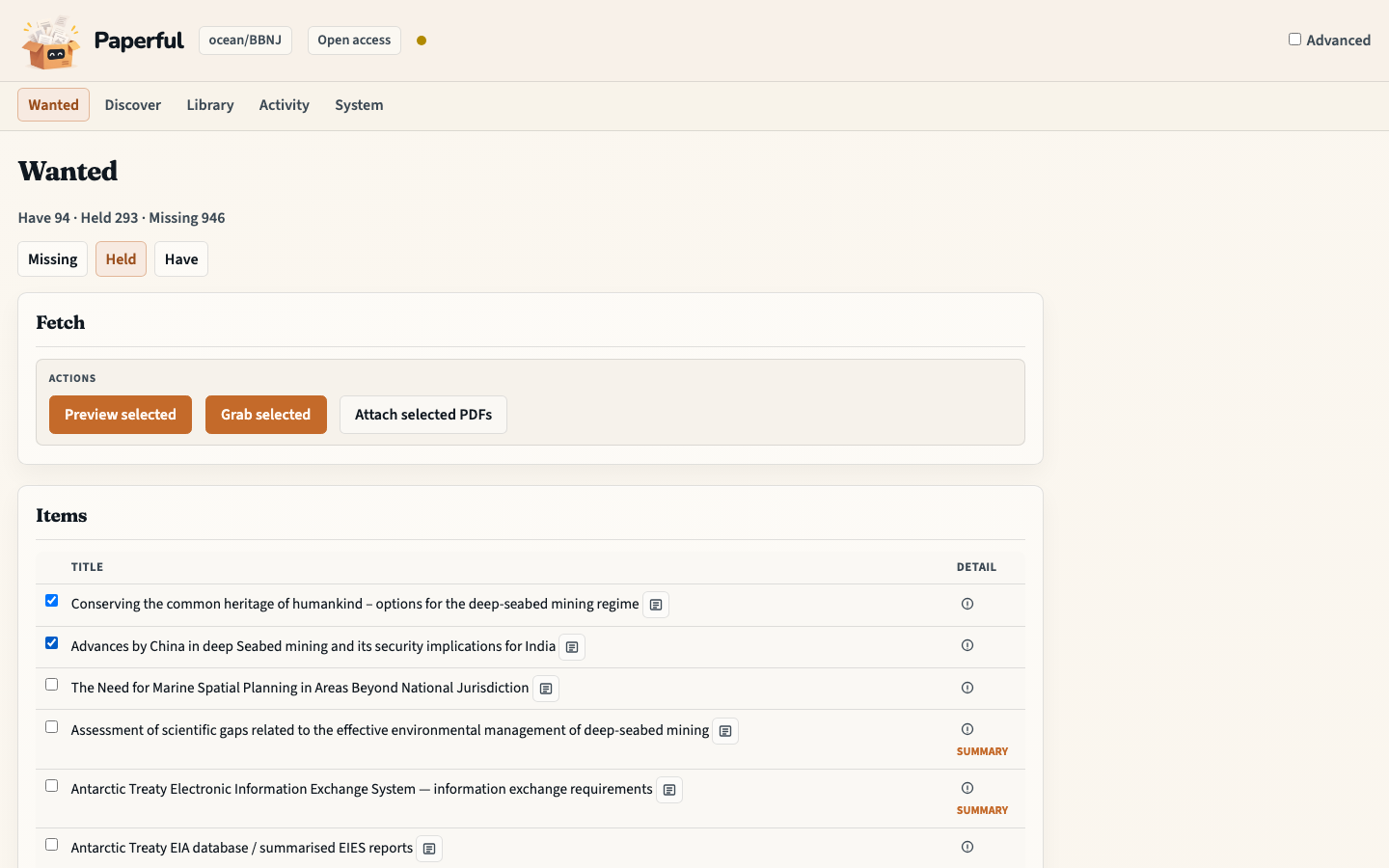Uncheck Conserving the common heritage item
The width and height of the screenshot is (1389, 868).
(x=52, y=601)
